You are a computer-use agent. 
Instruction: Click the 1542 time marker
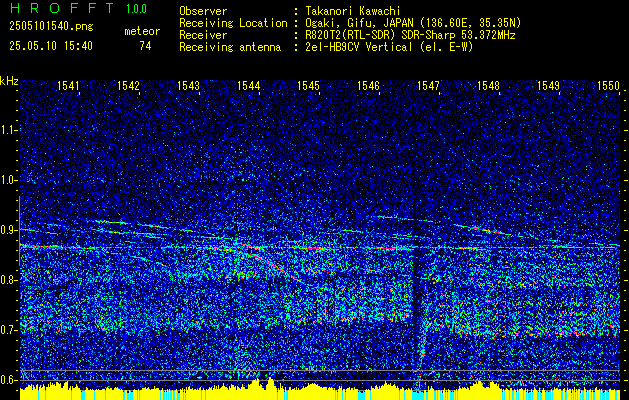[x=128, y=85]
